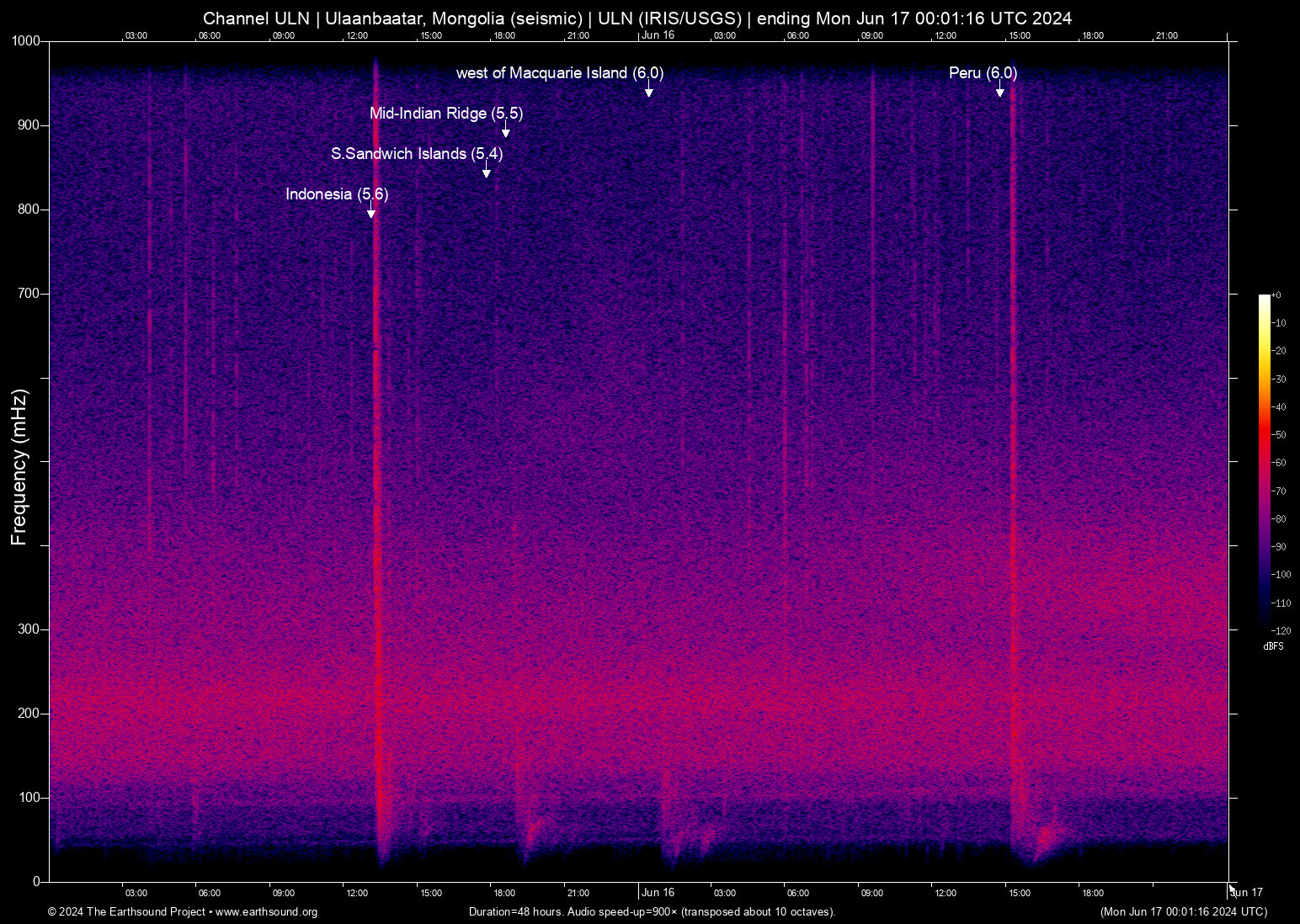1300x924 pixels.
Task: Click the 1000 frequency axis value
Action: pos(26,40)
